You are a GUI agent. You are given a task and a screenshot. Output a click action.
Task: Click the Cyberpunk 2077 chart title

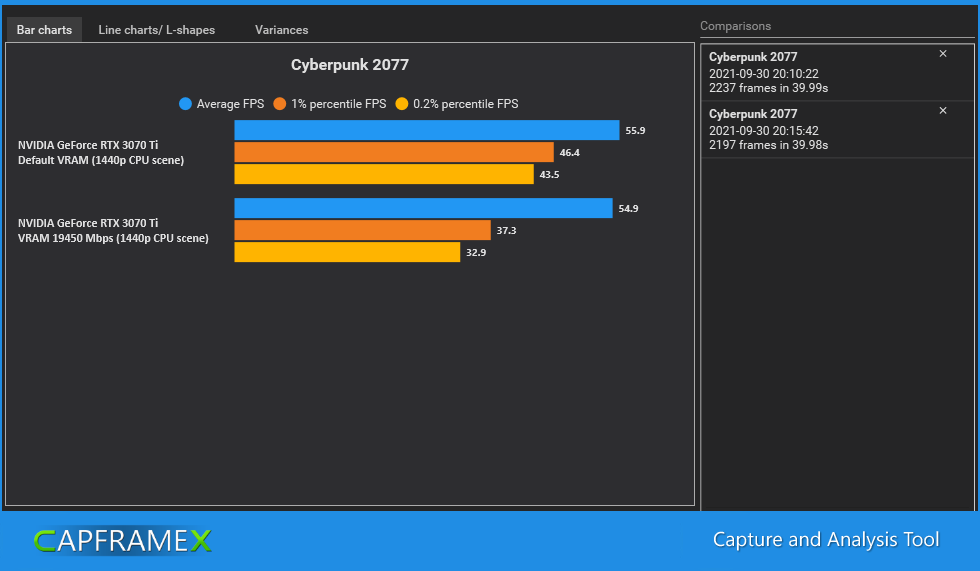pos(350,65)
